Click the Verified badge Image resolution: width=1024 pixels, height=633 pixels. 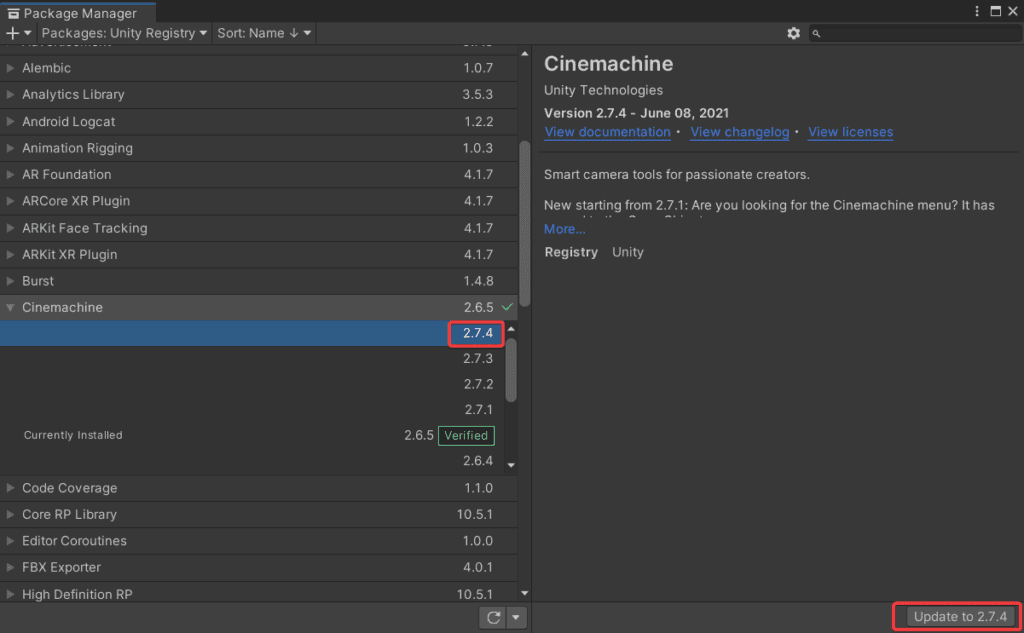coord(466,436)
